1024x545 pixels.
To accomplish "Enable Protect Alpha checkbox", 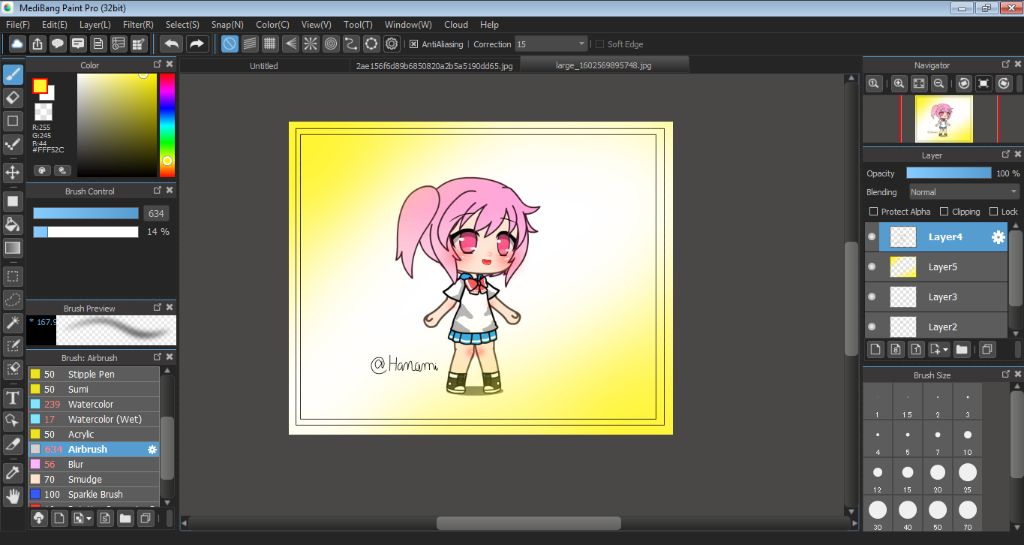I will [x=873, y=211].
